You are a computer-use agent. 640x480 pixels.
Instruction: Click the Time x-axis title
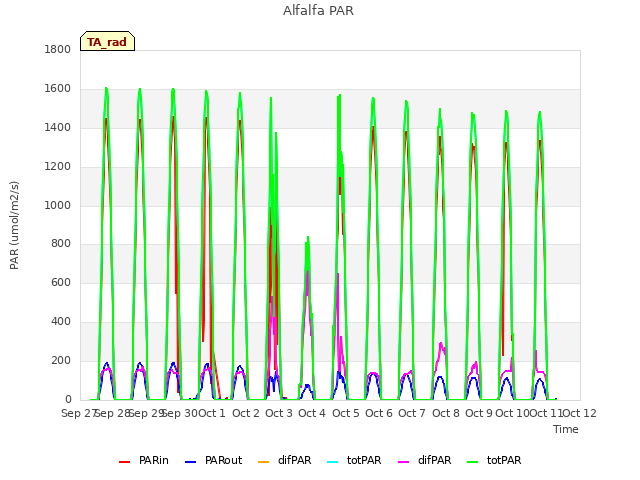pos(566,429)
